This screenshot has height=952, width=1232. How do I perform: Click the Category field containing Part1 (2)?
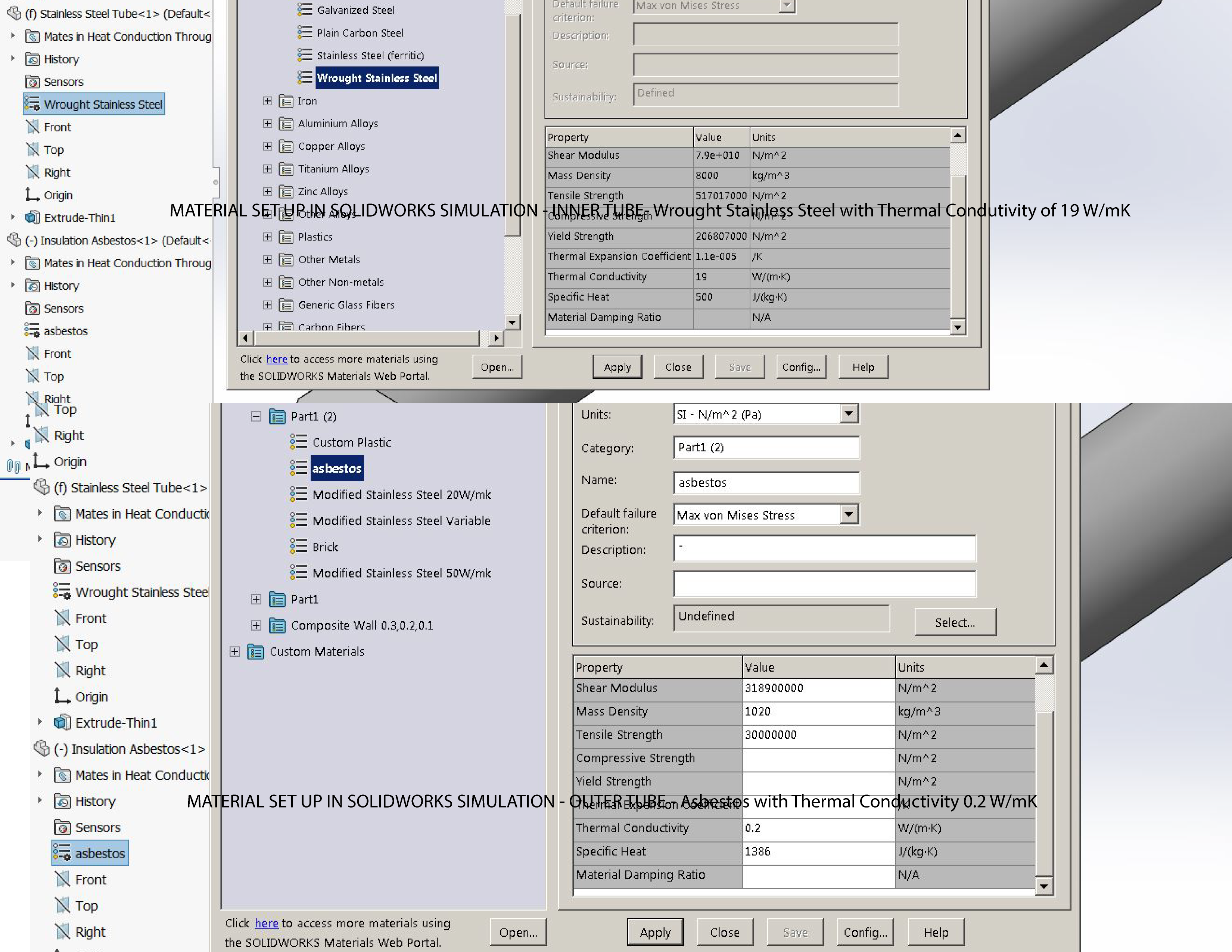pyautogui.click(x=766, y=447)
